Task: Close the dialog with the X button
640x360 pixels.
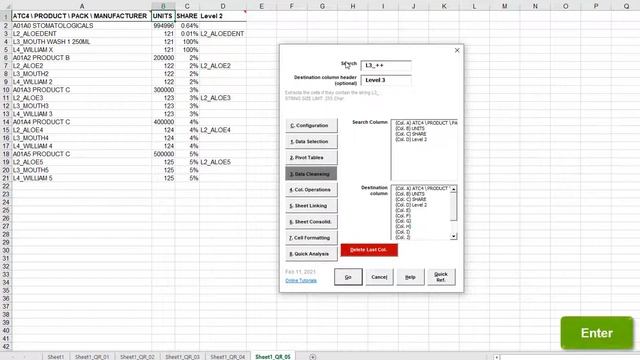Action: click(457, 50)
